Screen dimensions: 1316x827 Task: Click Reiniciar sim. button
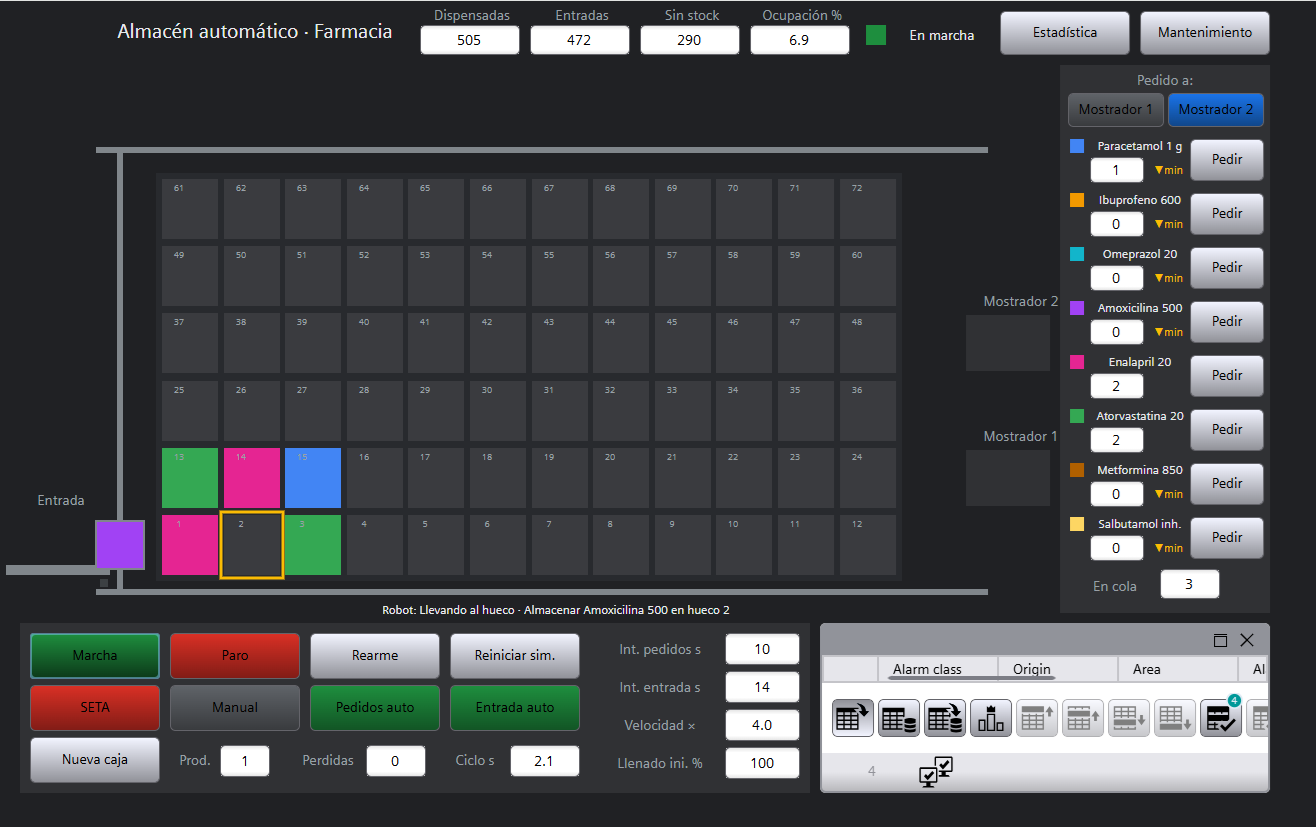coord(515,655)
